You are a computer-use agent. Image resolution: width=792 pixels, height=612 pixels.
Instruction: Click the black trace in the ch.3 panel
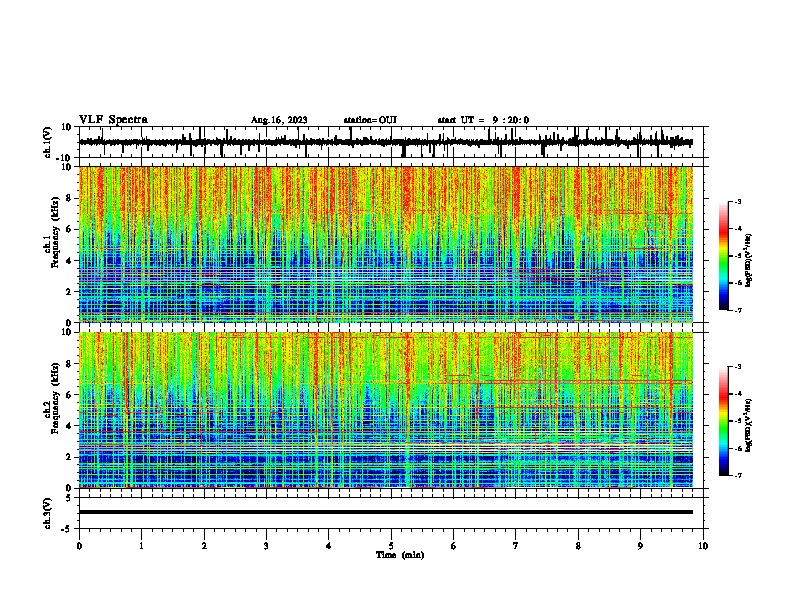386,512
